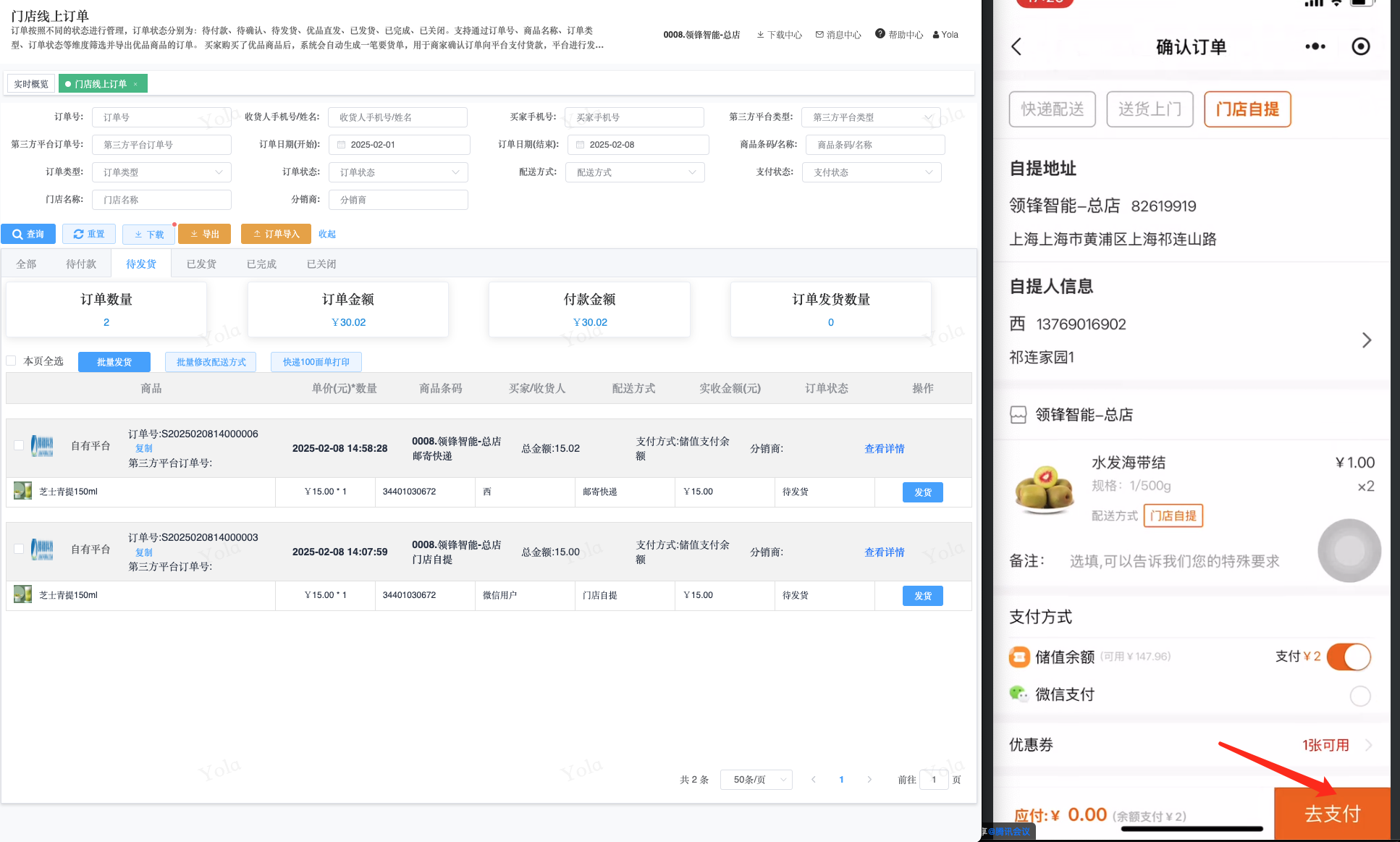Open the 50条/页 page size dropdown
The height and width of the screenshot is (842, 1400).
756,780
